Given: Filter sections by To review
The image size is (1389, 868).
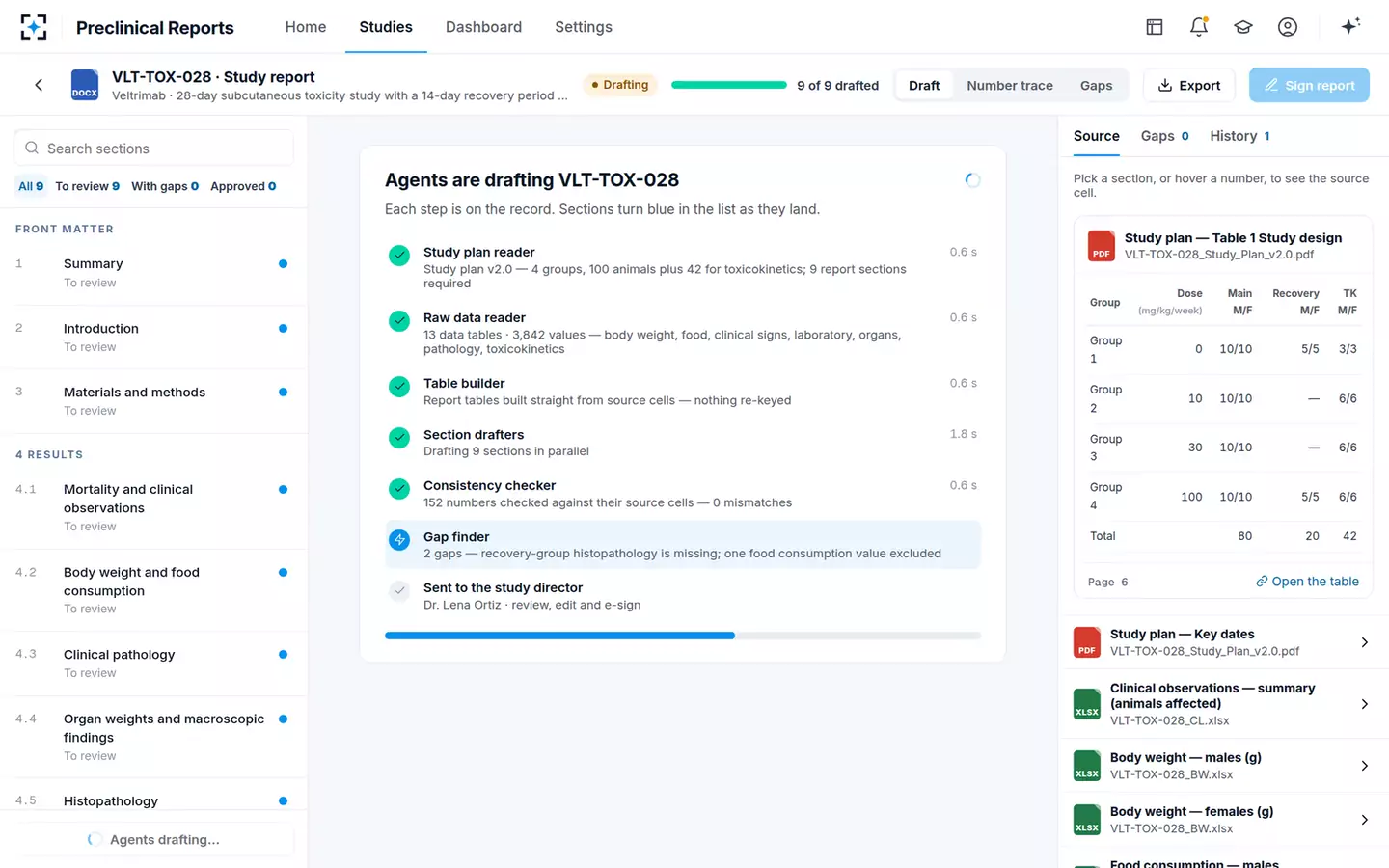Looking at the screenshot, I should 88,186.
